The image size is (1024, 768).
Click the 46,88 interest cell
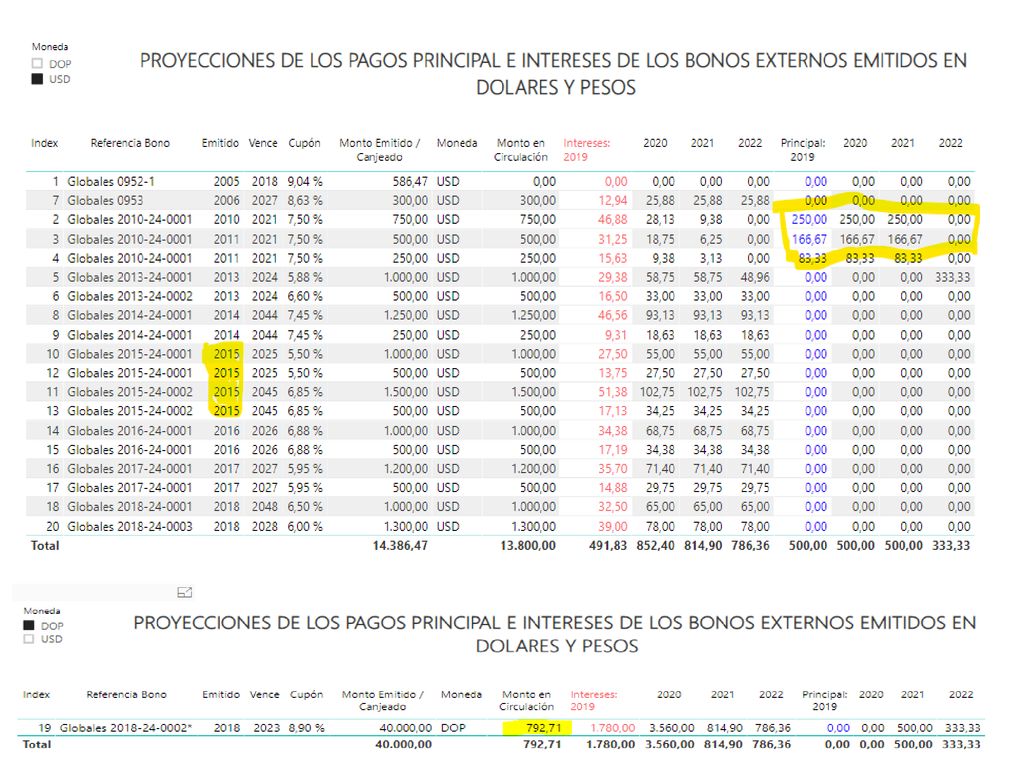click(x=613, y=220)
